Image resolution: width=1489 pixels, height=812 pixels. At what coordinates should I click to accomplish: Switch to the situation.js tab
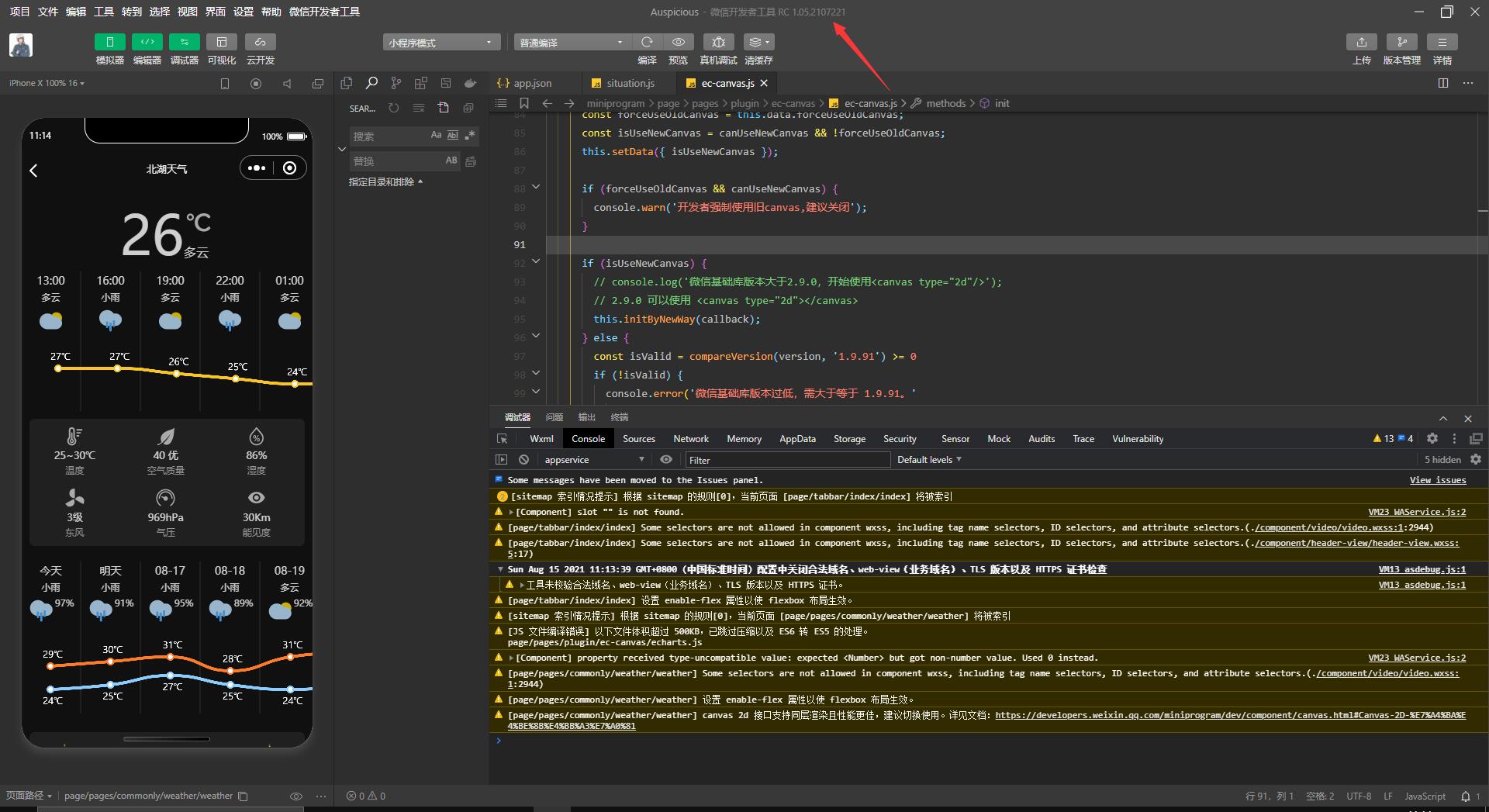pos(630,83)
